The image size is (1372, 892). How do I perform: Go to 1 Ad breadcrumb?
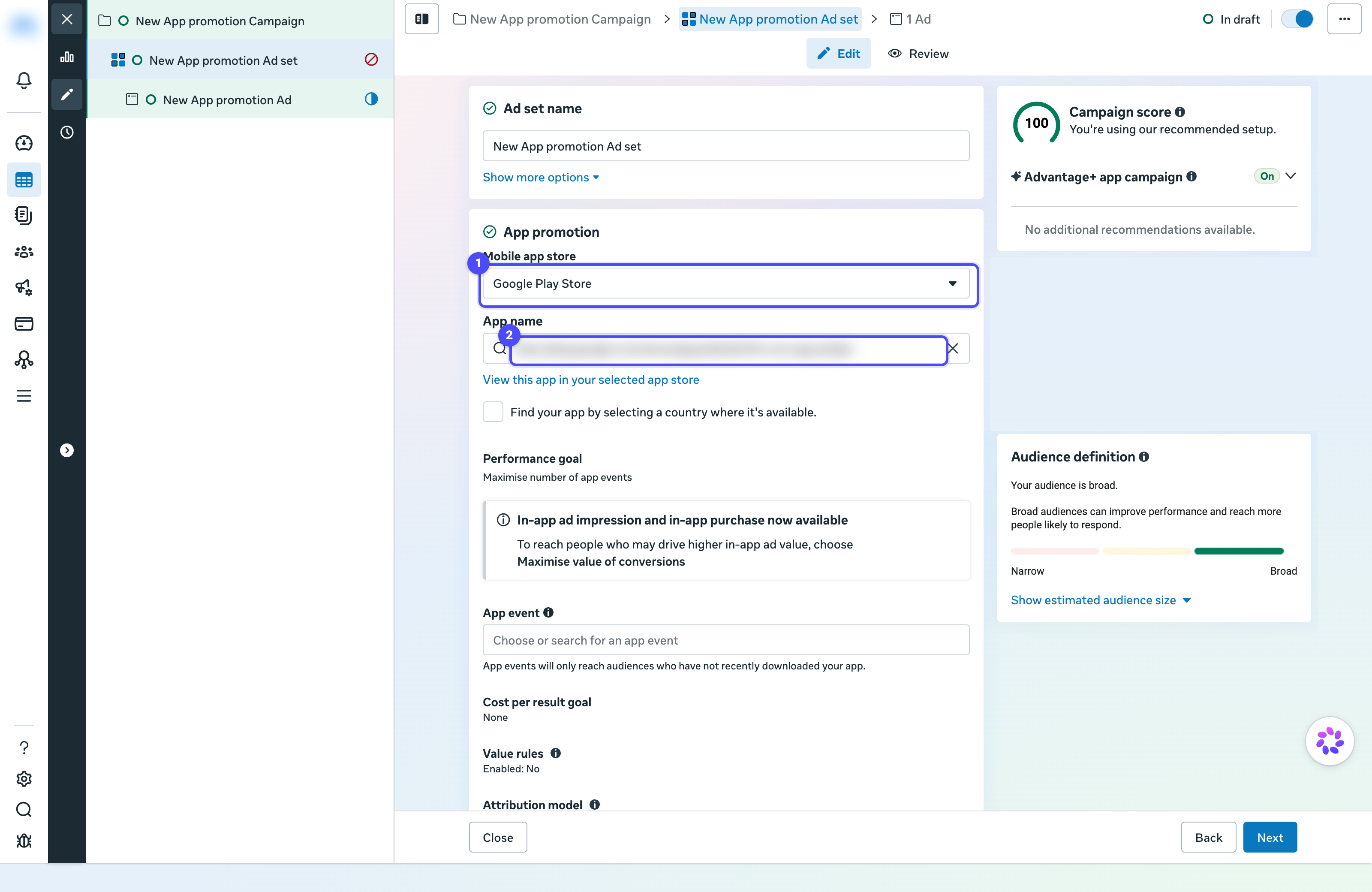point(910,19)
